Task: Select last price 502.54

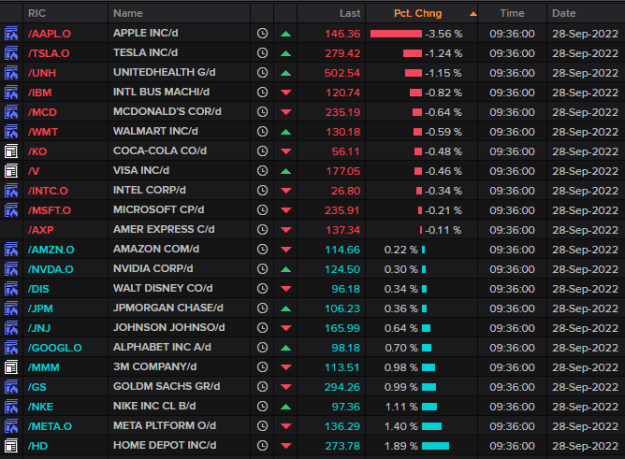Action: [342, 73]
